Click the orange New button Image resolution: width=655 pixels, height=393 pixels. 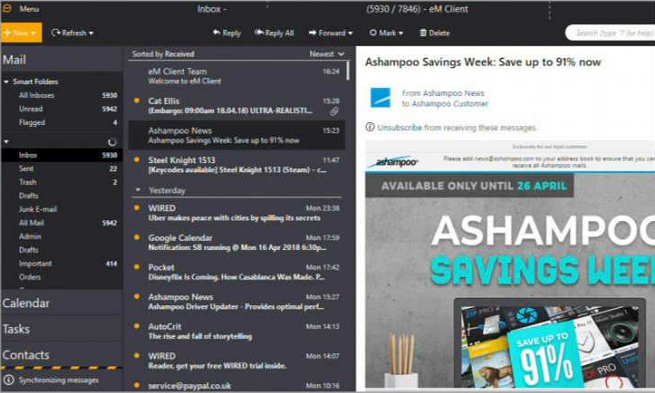click(x=21, y=33)
